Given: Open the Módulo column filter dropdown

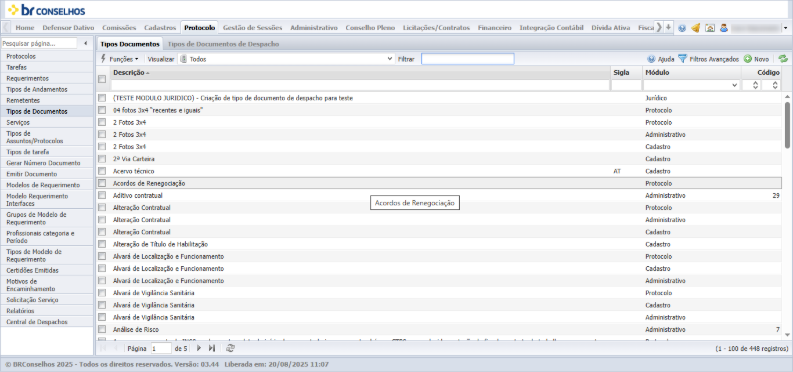Looking at the screenshot, I should pos(735,86).
